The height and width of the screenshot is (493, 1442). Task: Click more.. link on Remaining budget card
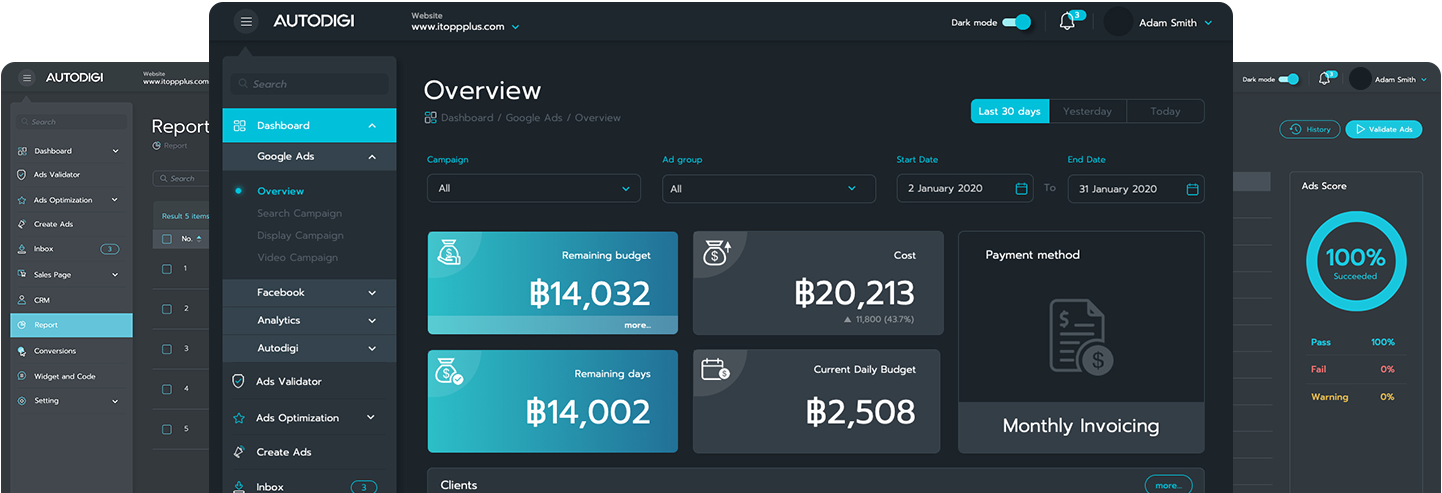637,325
